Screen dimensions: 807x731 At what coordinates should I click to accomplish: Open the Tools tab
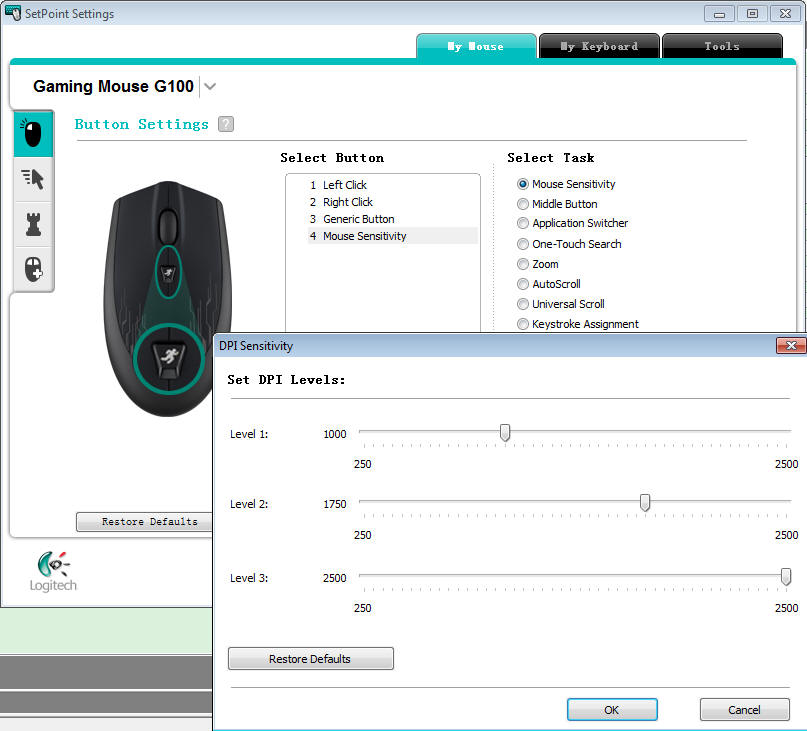point(722,46)
